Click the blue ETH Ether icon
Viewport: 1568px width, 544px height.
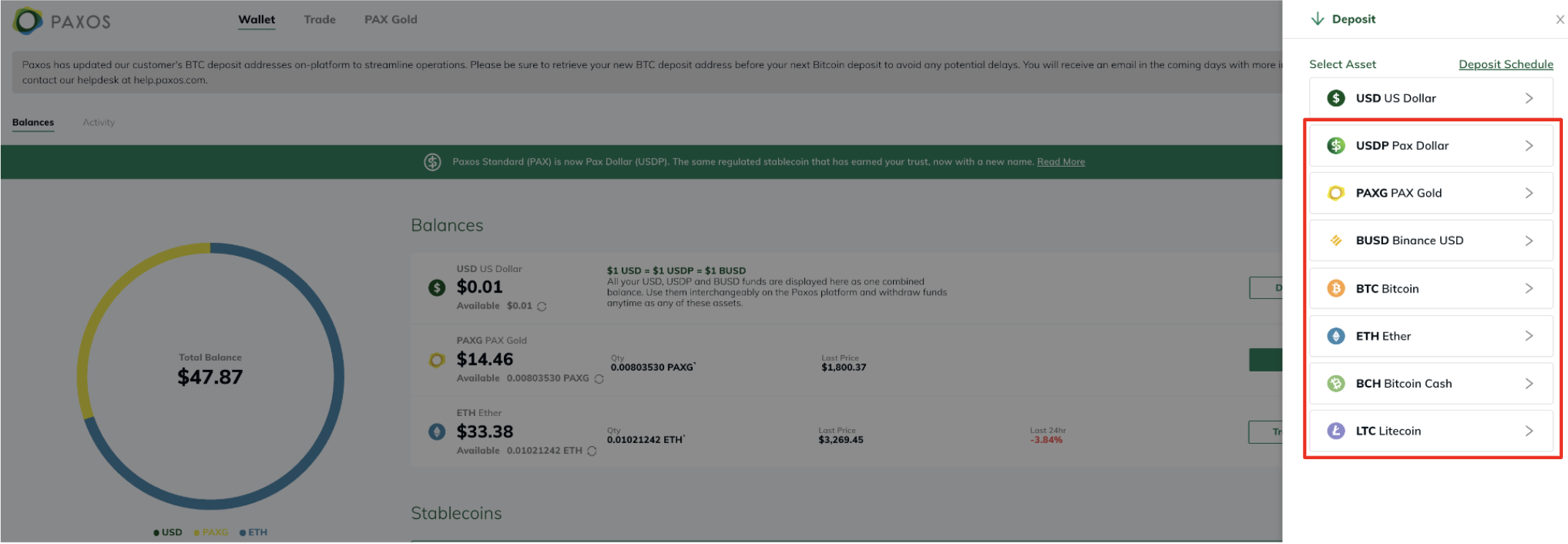click(1335, 336)
